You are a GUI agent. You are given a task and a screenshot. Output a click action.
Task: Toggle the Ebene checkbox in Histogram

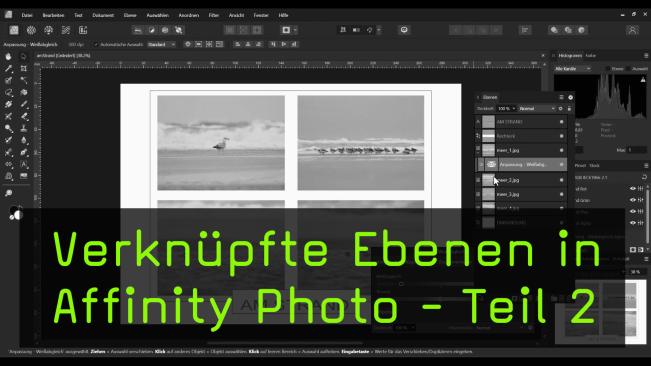point(607,68)
